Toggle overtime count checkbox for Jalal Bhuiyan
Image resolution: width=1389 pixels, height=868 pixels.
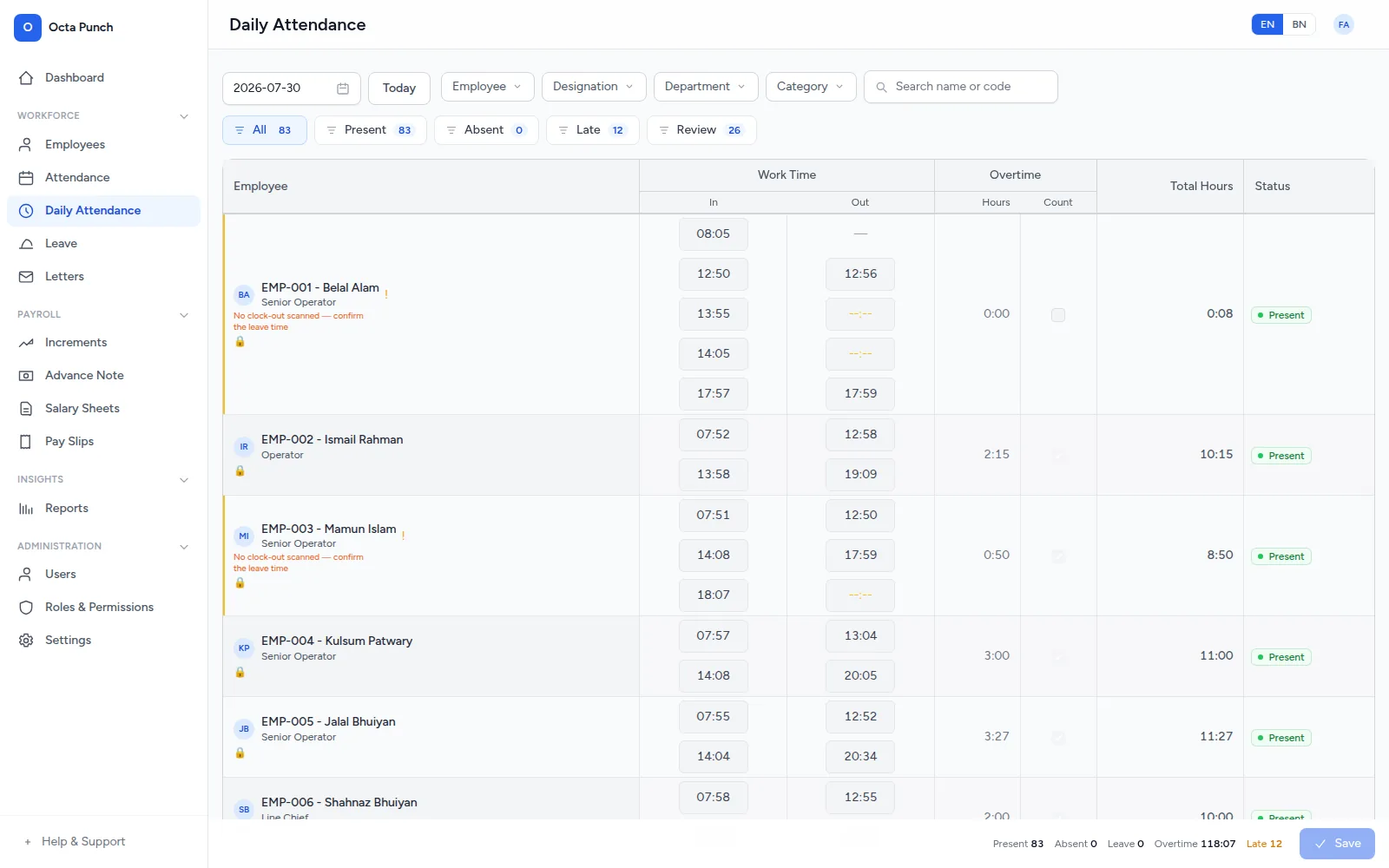1058,737
